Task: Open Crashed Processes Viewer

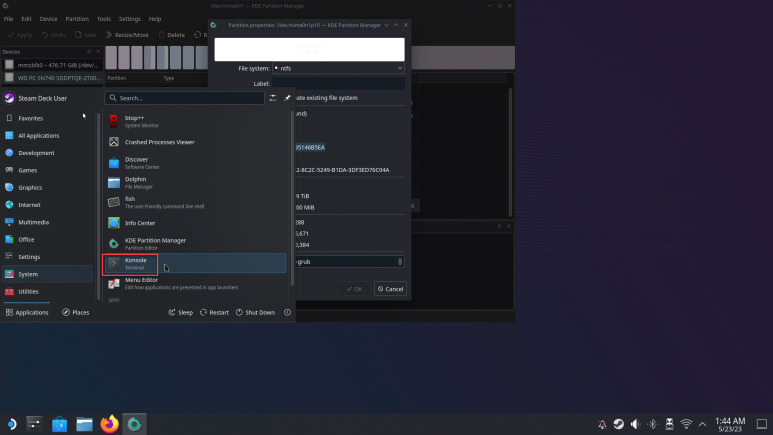Action: coord(195,142)
